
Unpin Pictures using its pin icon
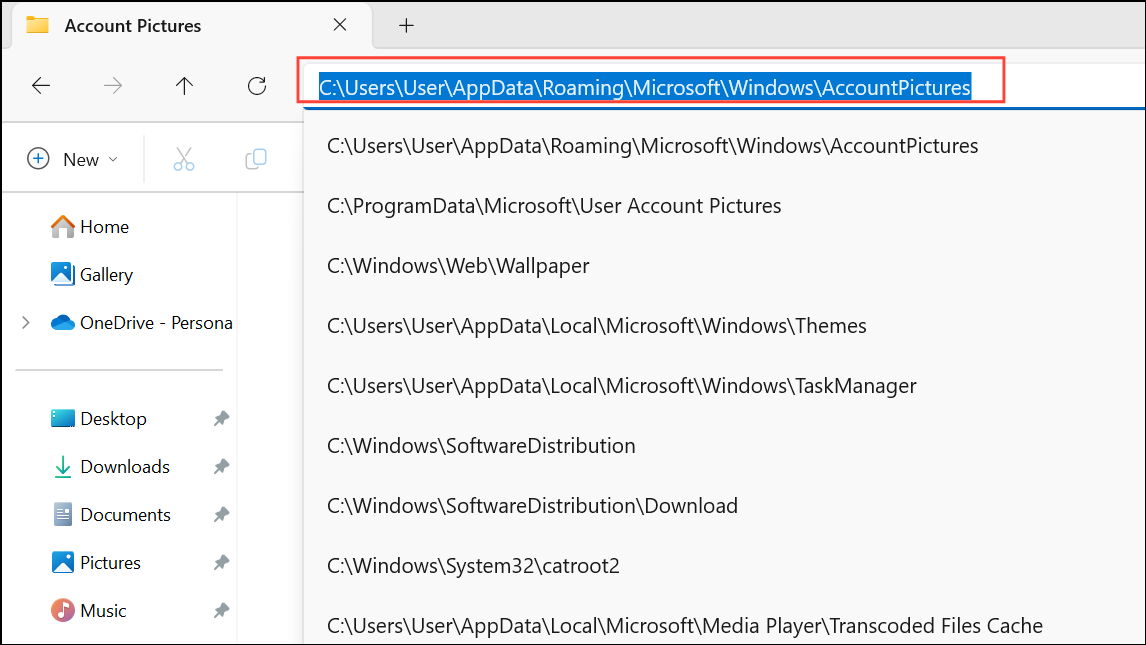pyautogui.click(x=221, y=563)
